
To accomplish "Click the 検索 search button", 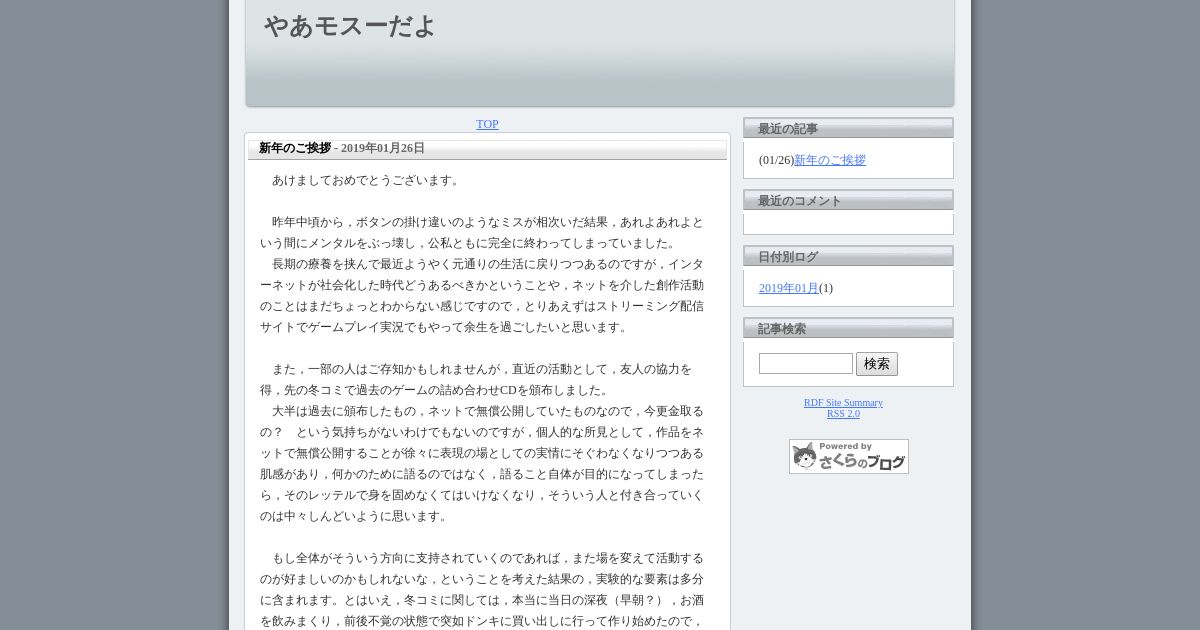I will [877, 364].
